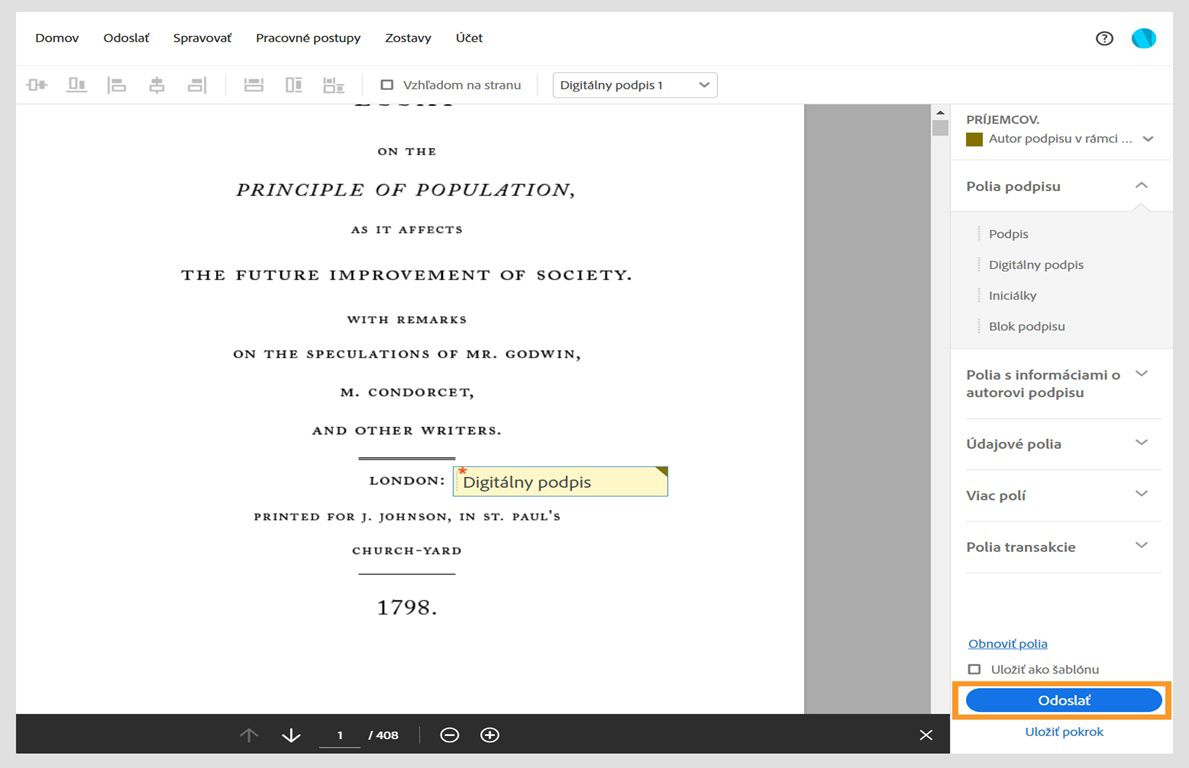Image resolution: width=1189 pixels, height=768 pixels.
Task: Open the Digitálny podpis 1 dropdown
Action: [x=635, y=85]
